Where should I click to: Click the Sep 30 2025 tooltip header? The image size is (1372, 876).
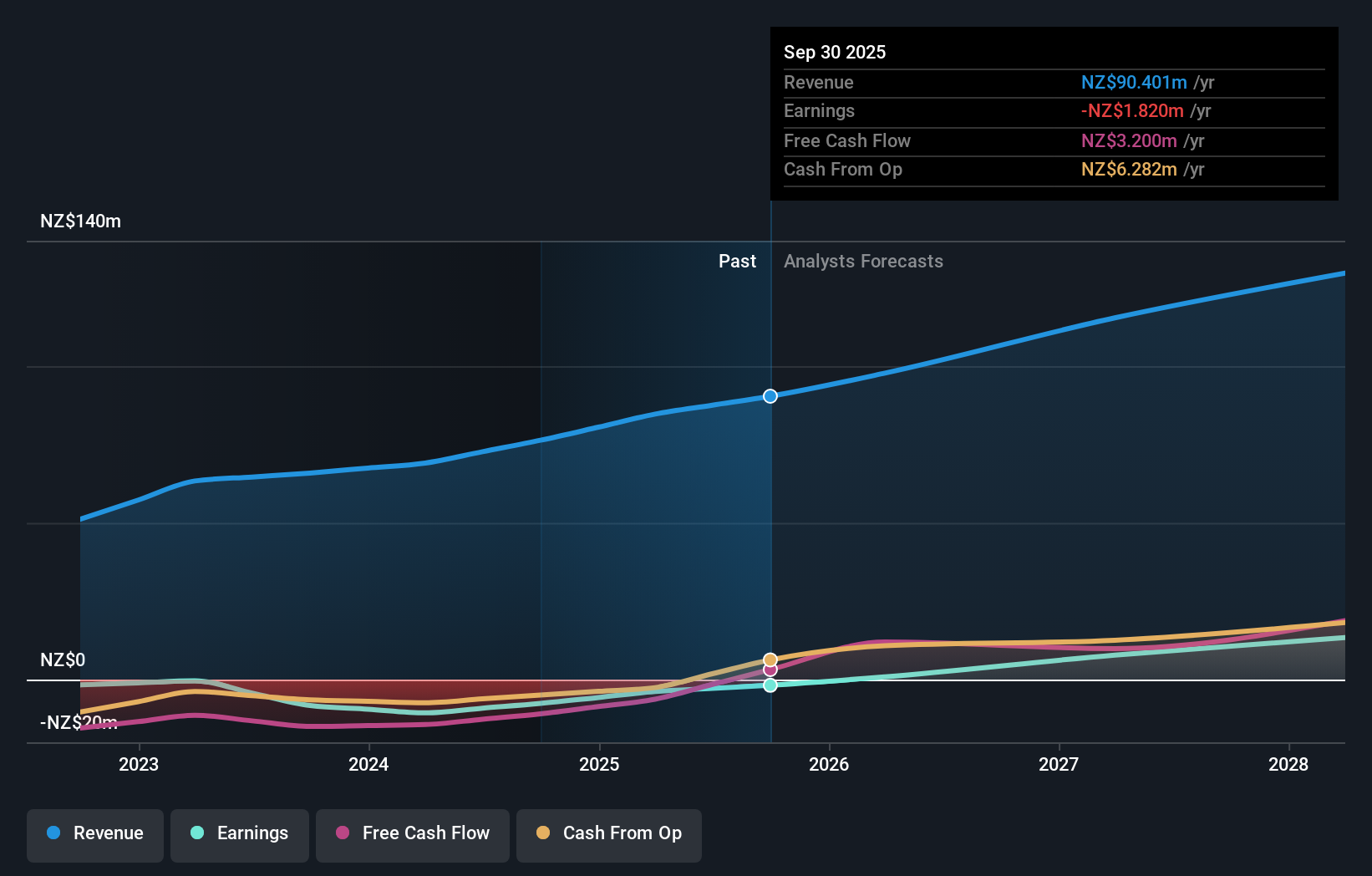(834, 52)
